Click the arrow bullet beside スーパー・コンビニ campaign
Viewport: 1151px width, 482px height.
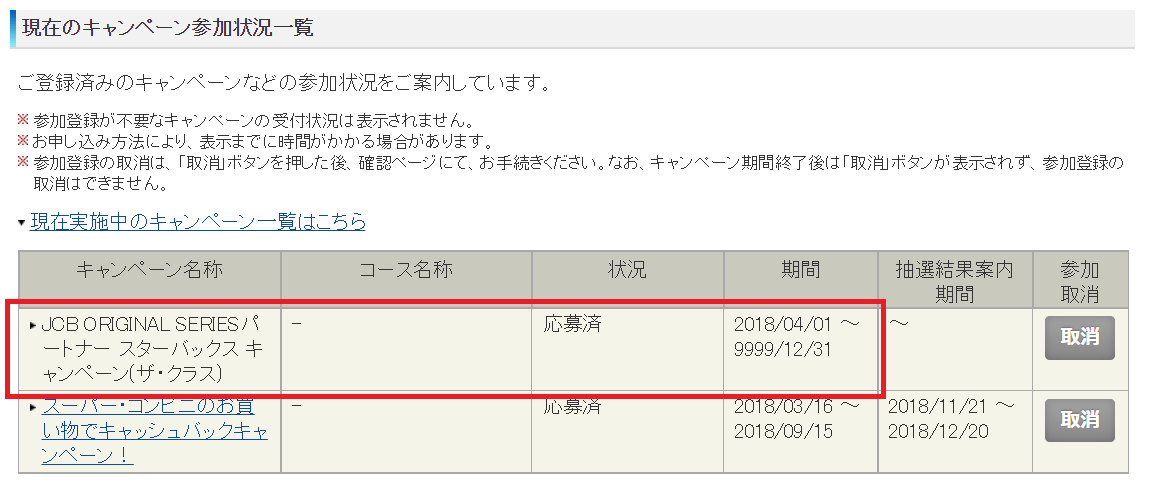(33, 407)
